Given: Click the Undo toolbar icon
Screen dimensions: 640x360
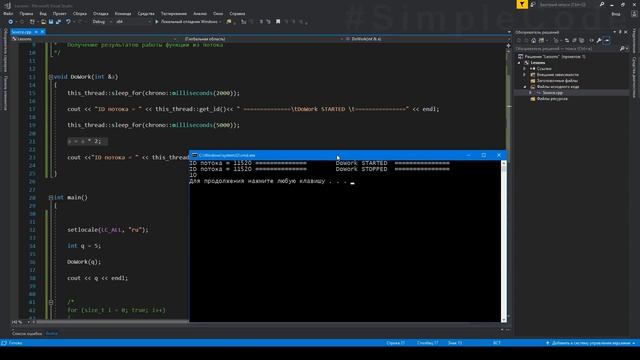Looking at the screenshot, I should click(x=68, y=22).
